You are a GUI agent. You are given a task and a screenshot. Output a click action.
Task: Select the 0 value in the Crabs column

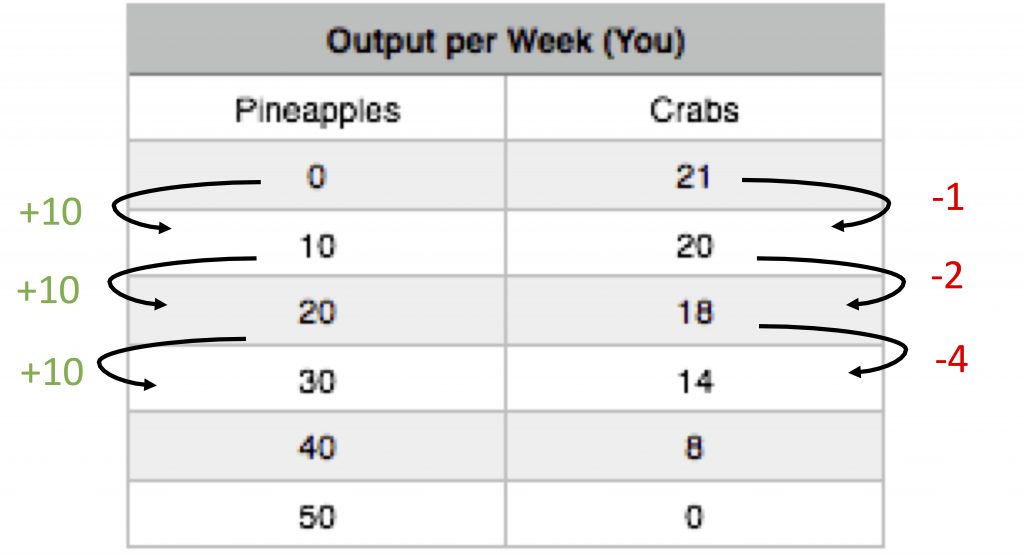coord(693,517)
